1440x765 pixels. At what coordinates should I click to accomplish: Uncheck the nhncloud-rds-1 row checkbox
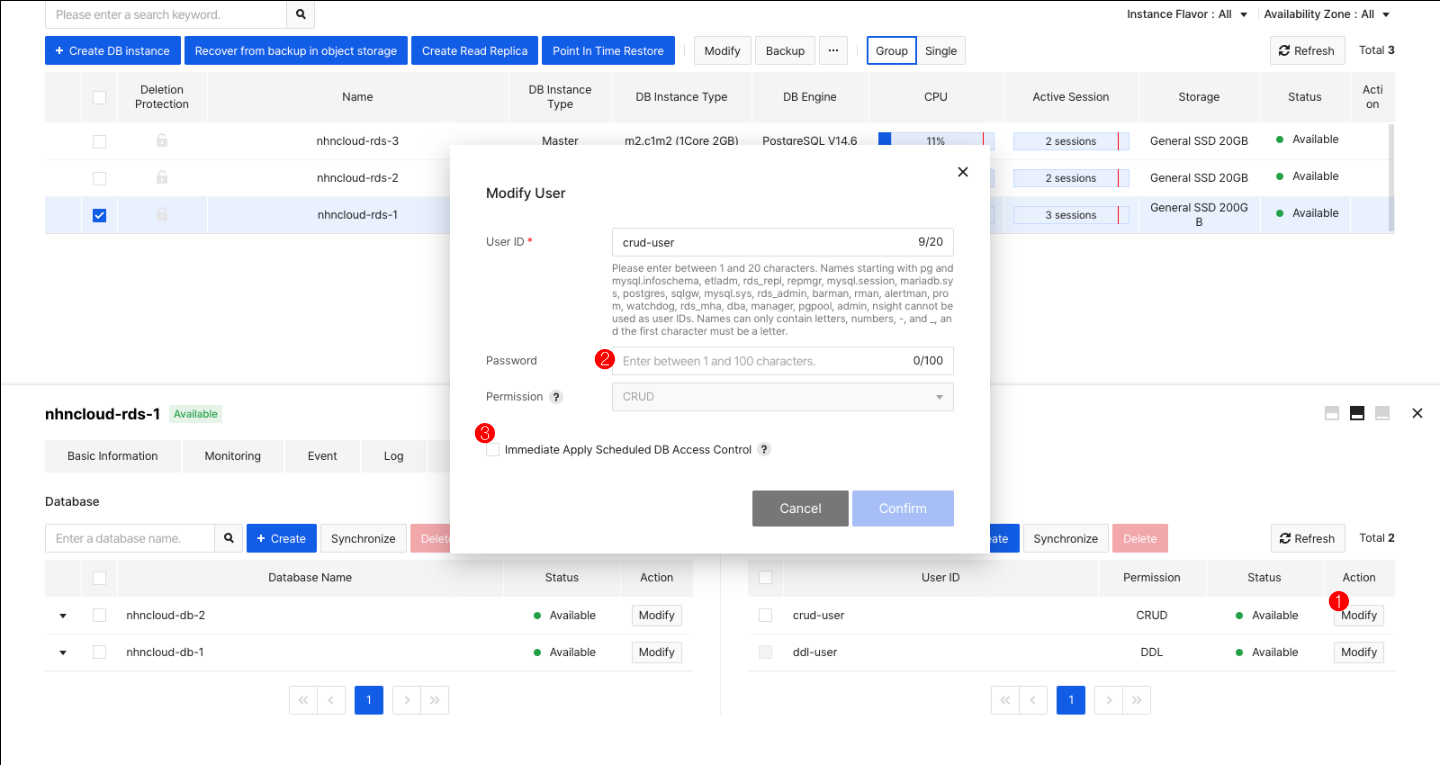click(99, 215)
